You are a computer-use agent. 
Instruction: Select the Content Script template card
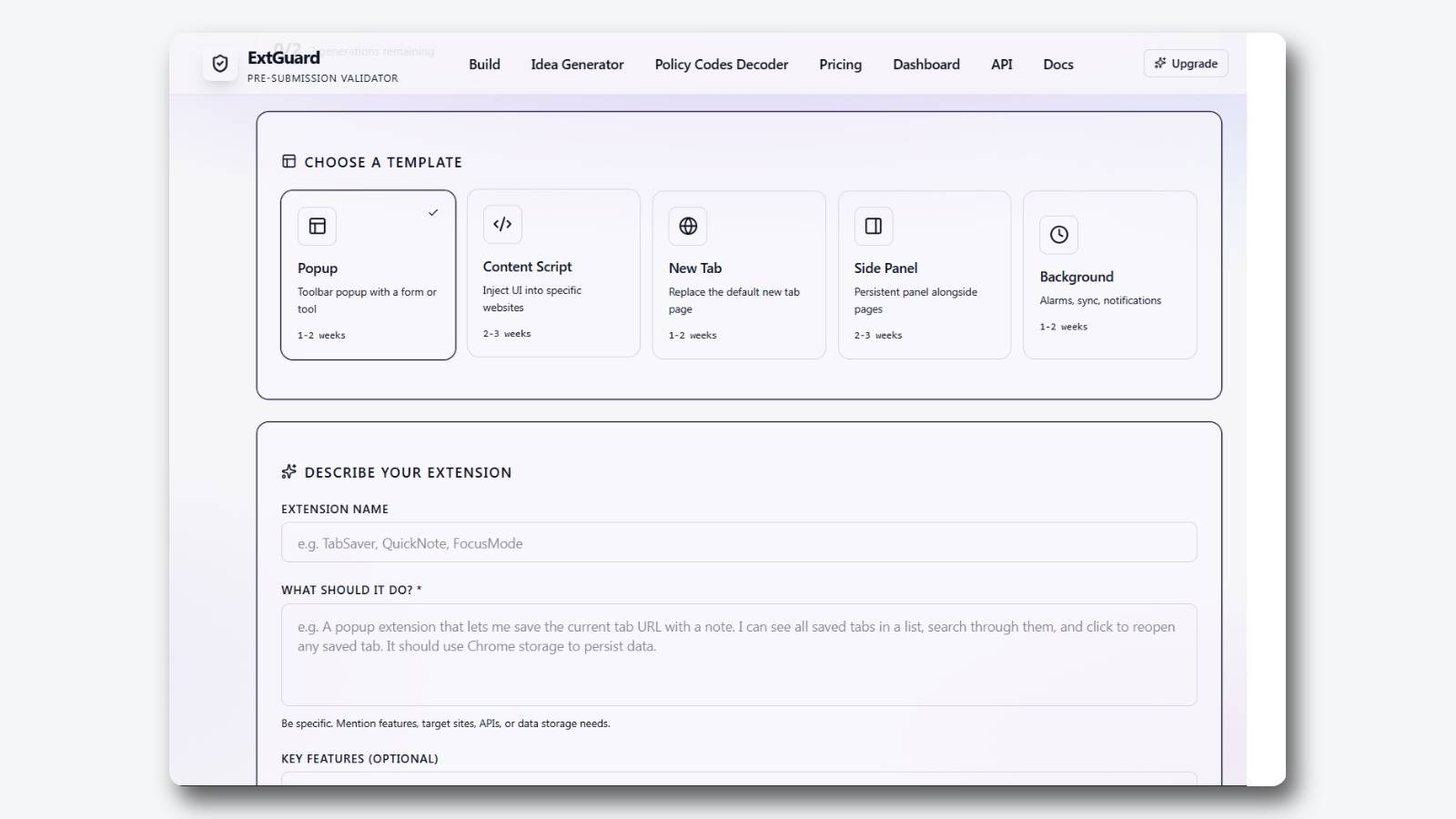(x=553, y=273)
